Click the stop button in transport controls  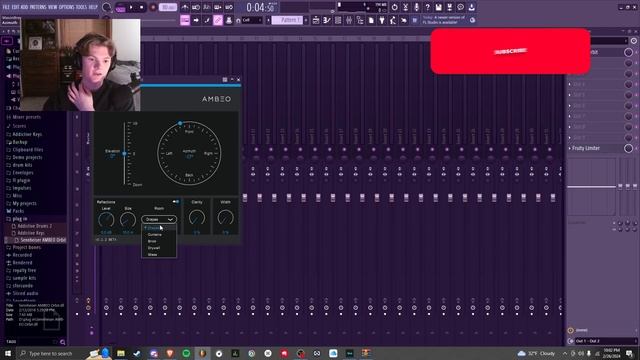coord(142,7)
